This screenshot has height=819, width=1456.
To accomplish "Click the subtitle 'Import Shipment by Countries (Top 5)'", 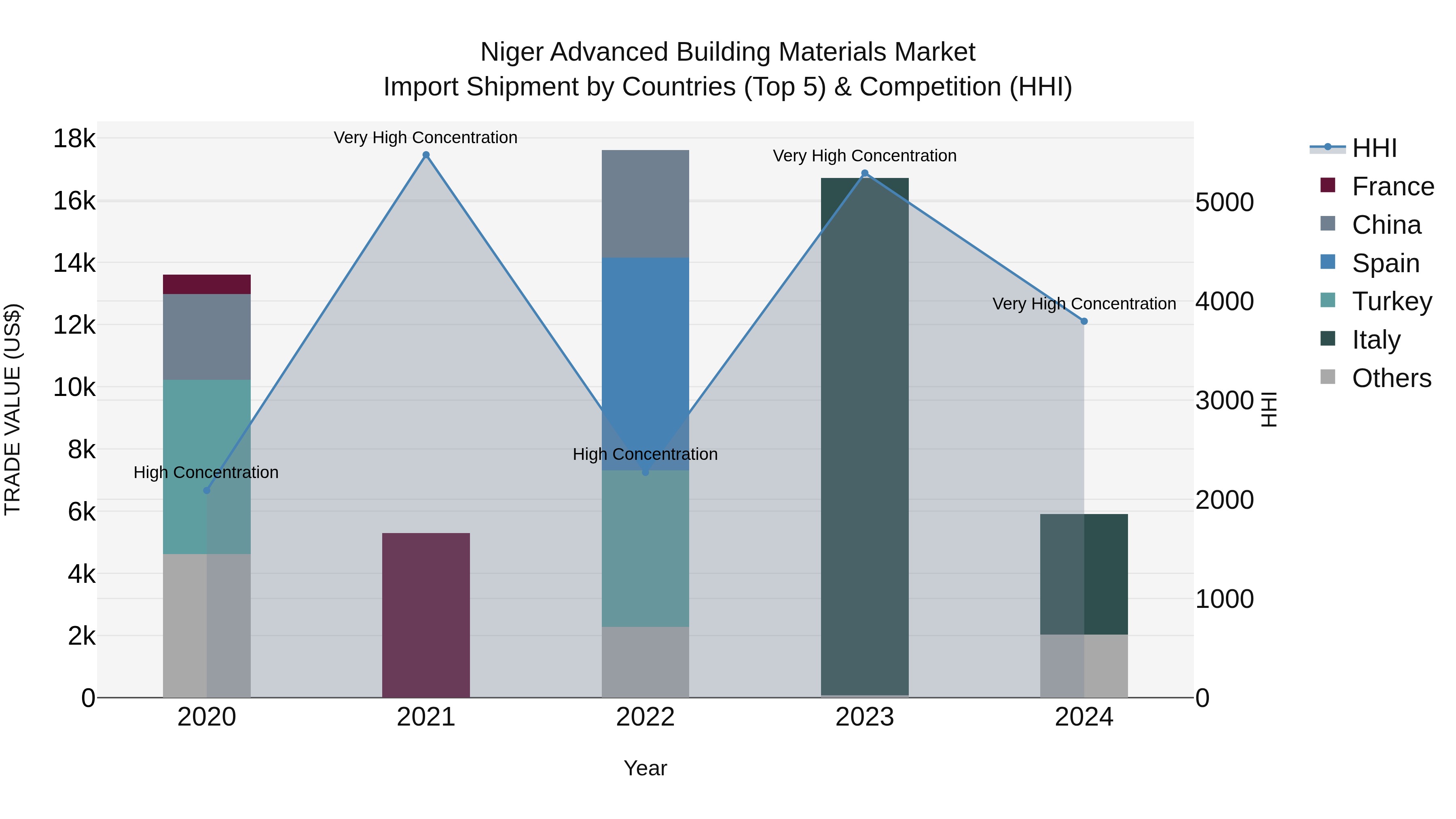I will pyautogui.click(x=604, y=87).
